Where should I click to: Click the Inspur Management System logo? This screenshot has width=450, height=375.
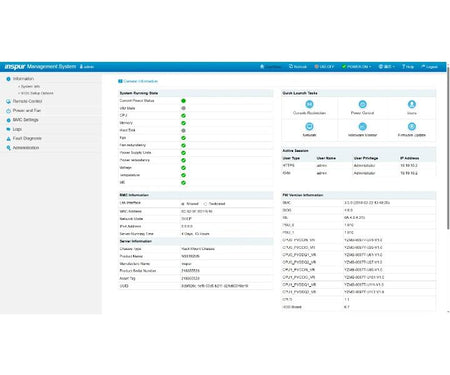coord(40,67)
